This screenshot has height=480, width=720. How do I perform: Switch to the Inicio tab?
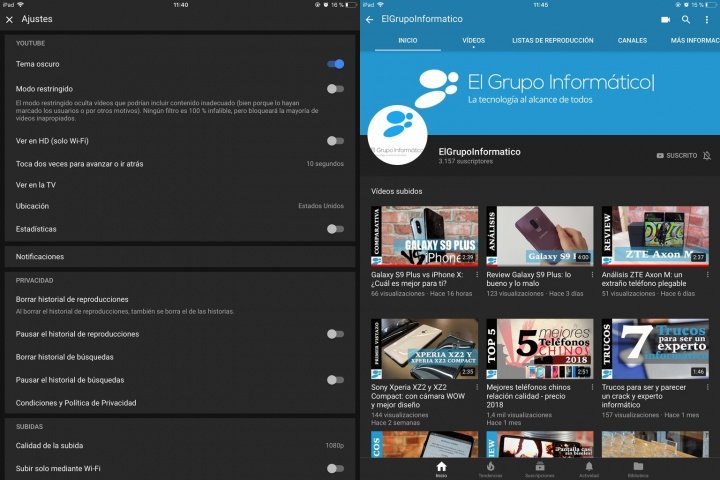[x=408, y=40]
